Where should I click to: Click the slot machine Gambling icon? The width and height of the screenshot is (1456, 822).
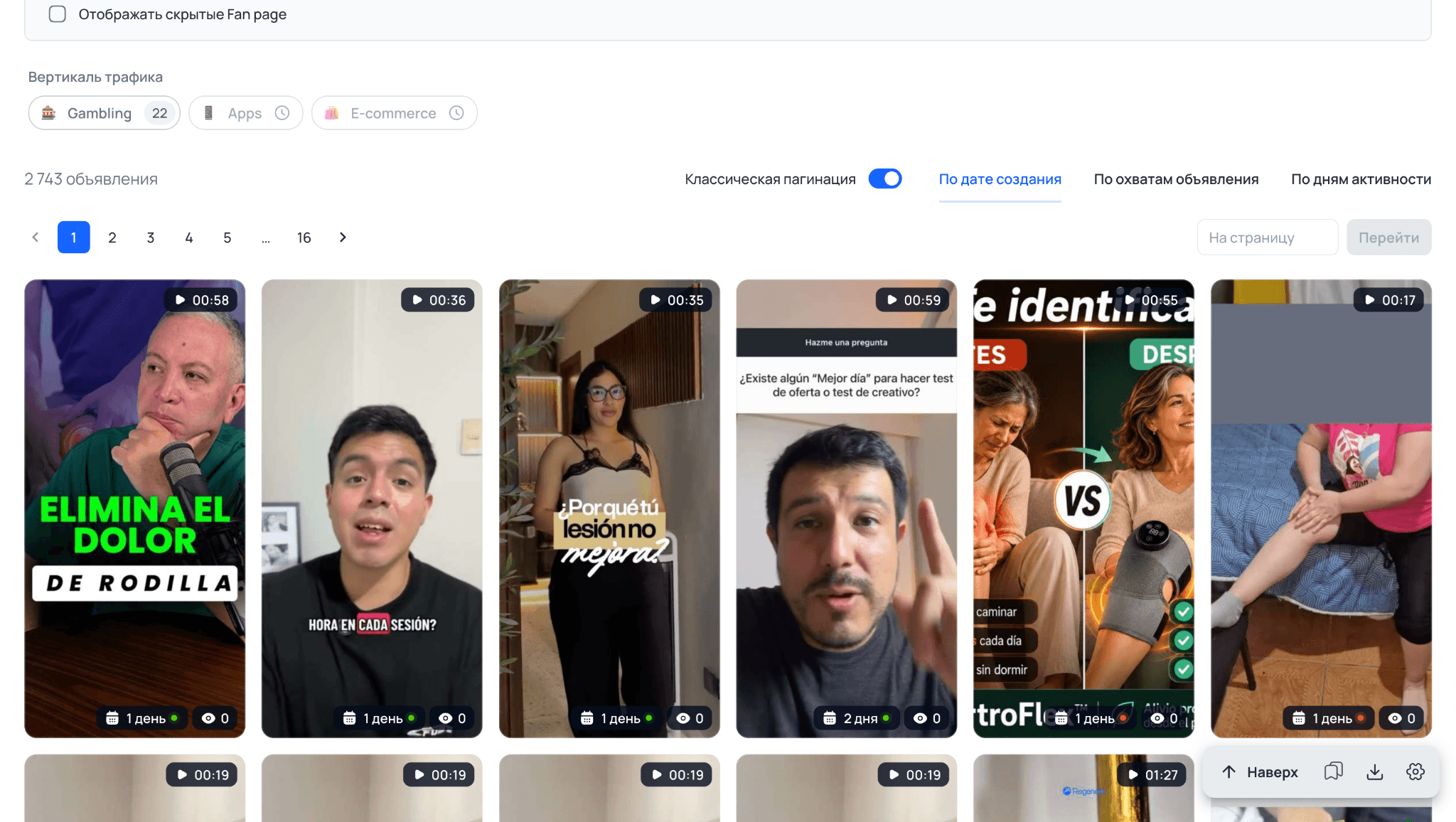(x=48, y=113)
